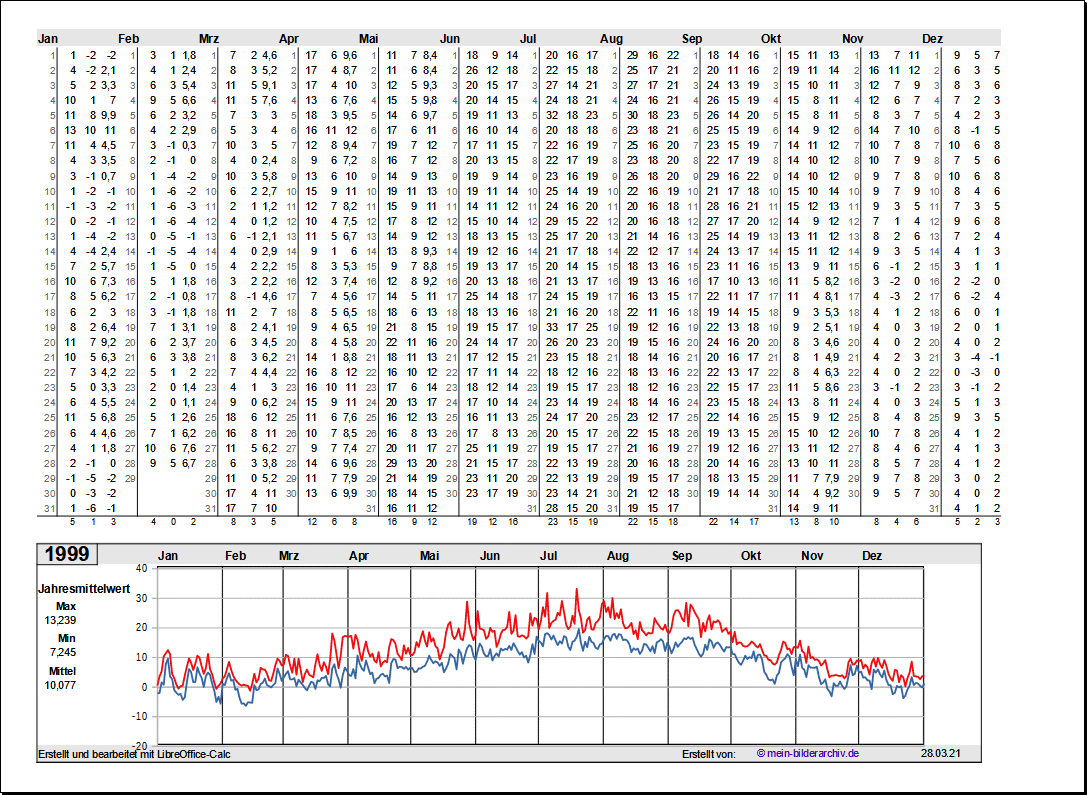Open the mein-bilderarchiv.de link

[807, 753]
